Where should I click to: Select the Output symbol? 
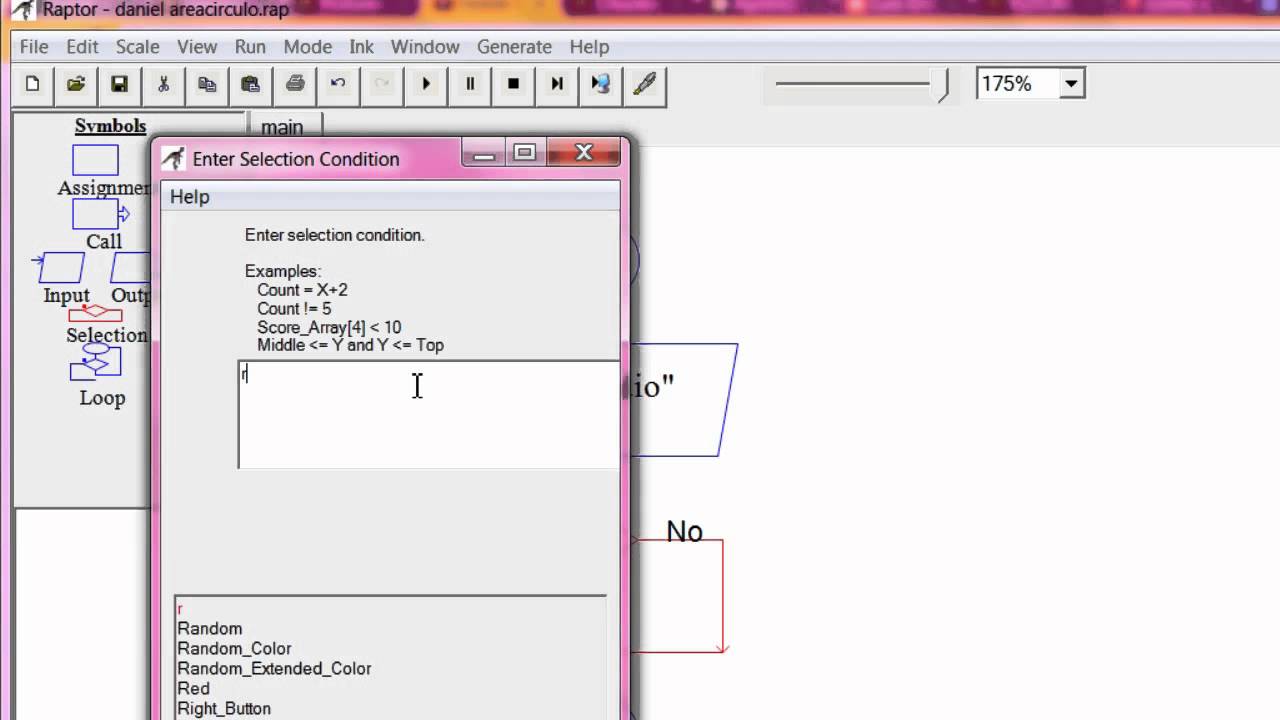pos(130,268)
